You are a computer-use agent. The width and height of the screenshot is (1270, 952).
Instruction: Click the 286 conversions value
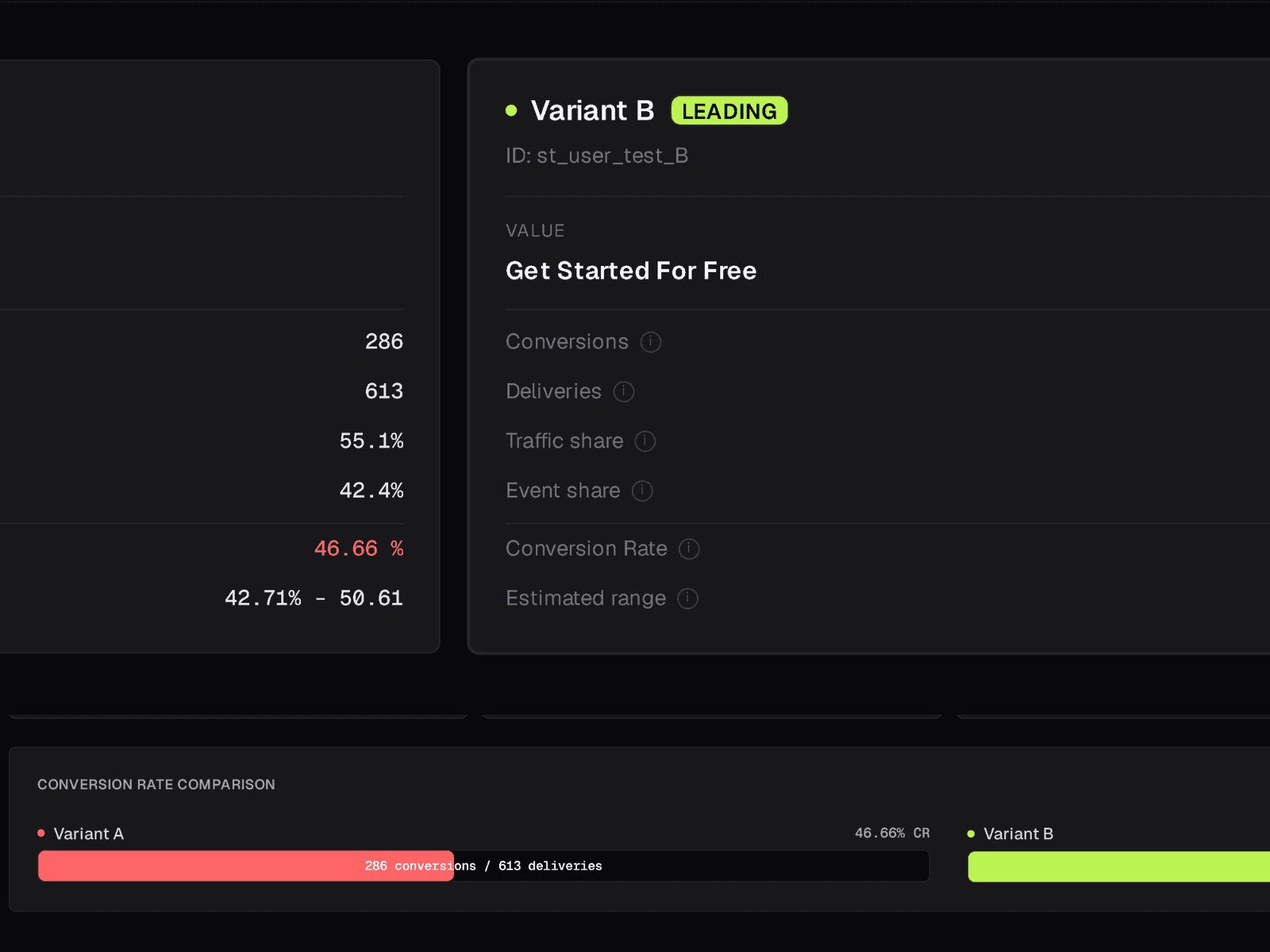(x=384, y=342)
